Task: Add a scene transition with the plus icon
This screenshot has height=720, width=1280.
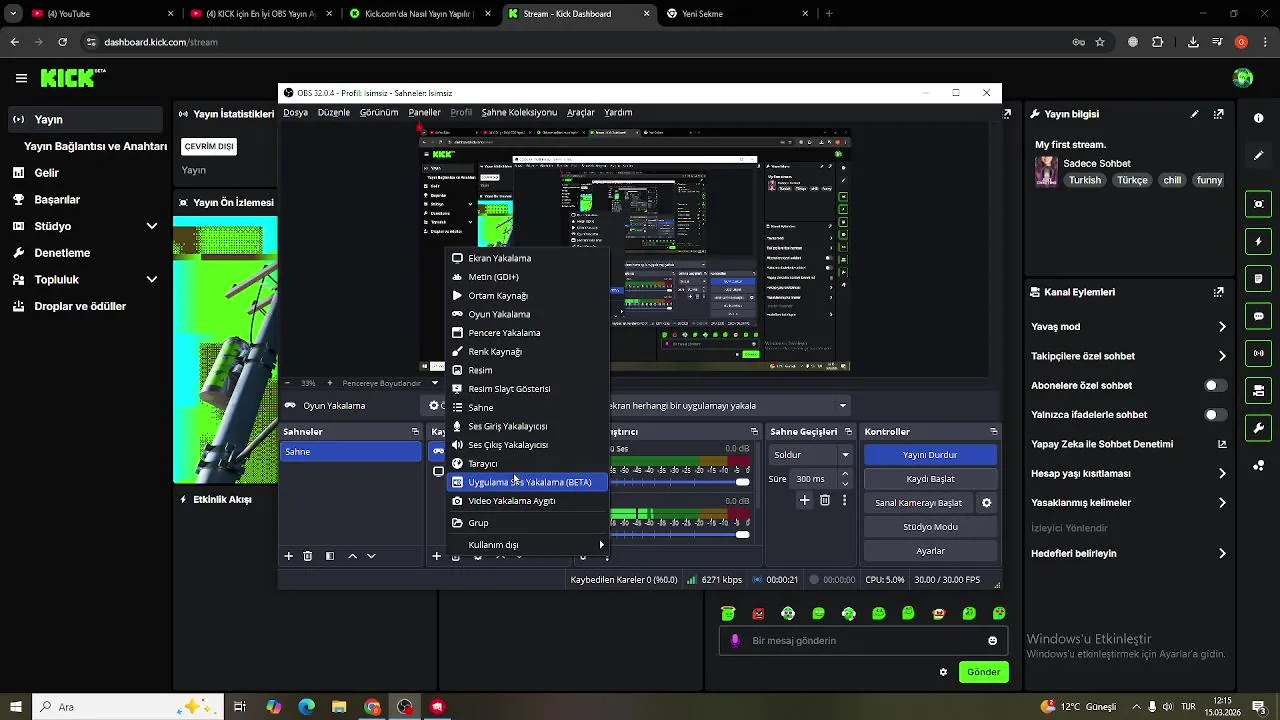Action: click(804, 500)
